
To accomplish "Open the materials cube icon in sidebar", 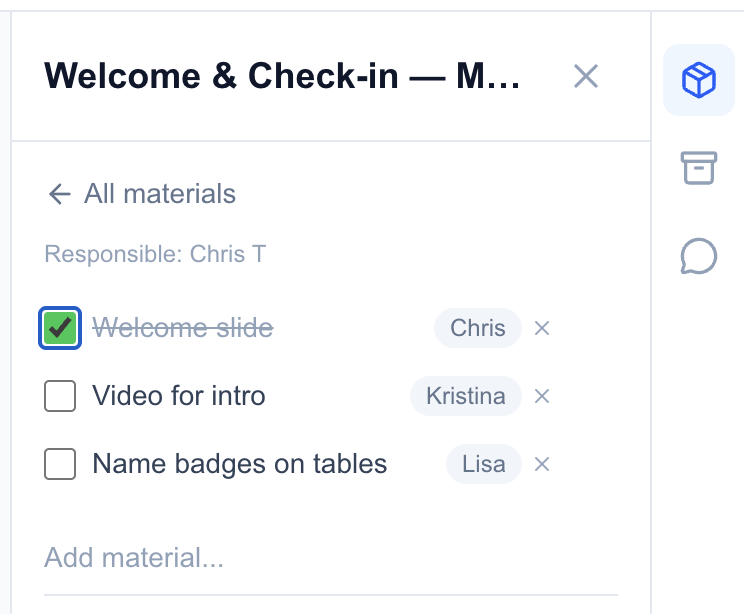I will tap(699, 80).
